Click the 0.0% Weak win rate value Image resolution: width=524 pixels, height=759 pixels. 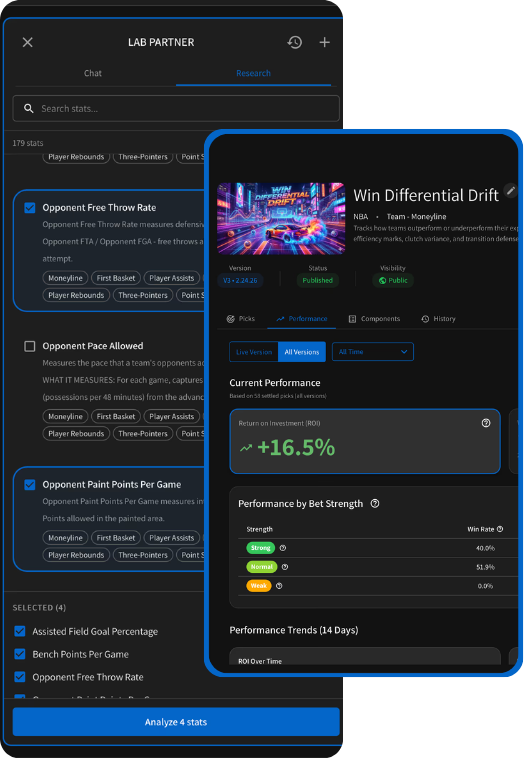pos(485,586)
